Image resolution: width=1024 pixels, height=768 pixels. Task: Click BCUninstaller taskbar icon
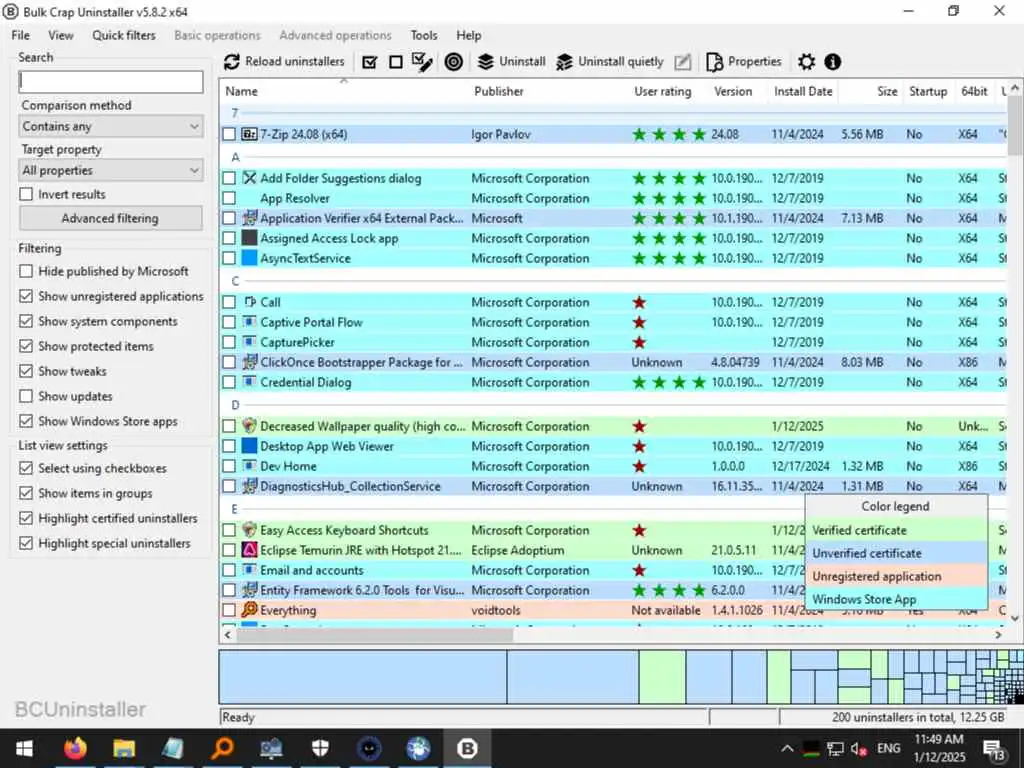[467, 748]
